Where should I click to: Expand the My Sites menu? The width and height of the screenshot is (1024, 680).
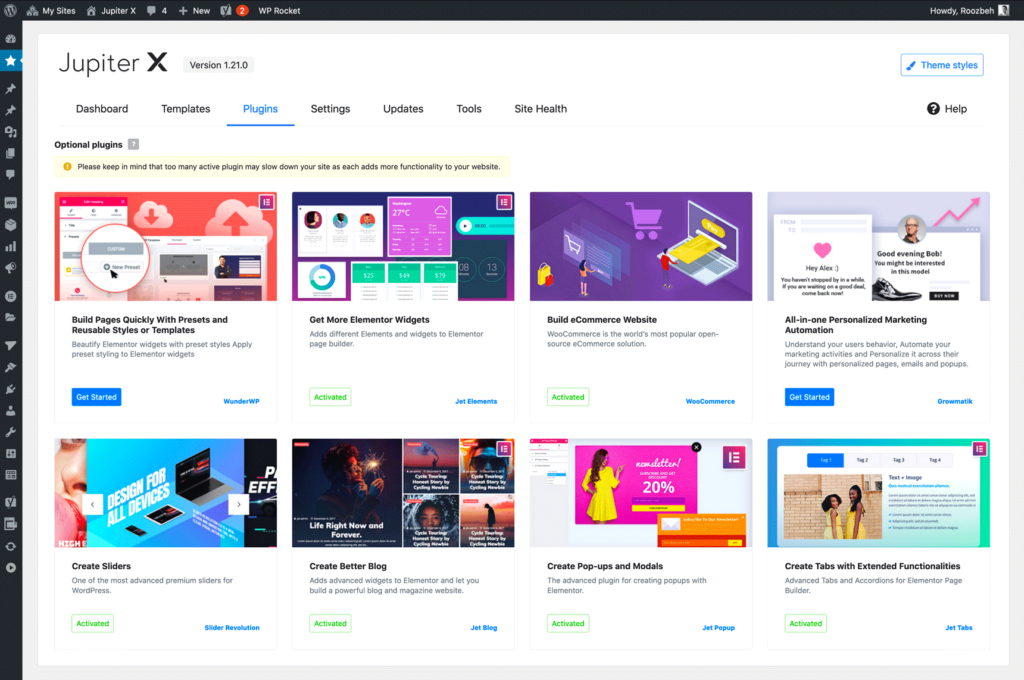[x=49, y=10]
